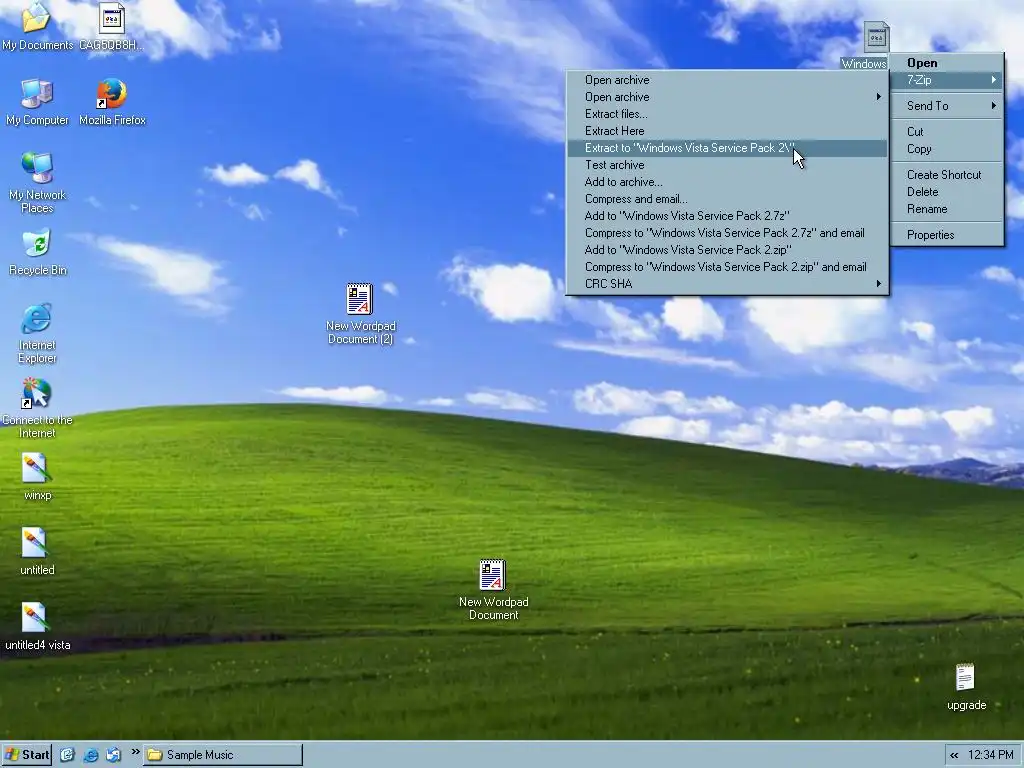Click the 12:34 PM system clock
Image resolution: width=1024 pixels, height=768 pixels.
(x=991, y=755)
